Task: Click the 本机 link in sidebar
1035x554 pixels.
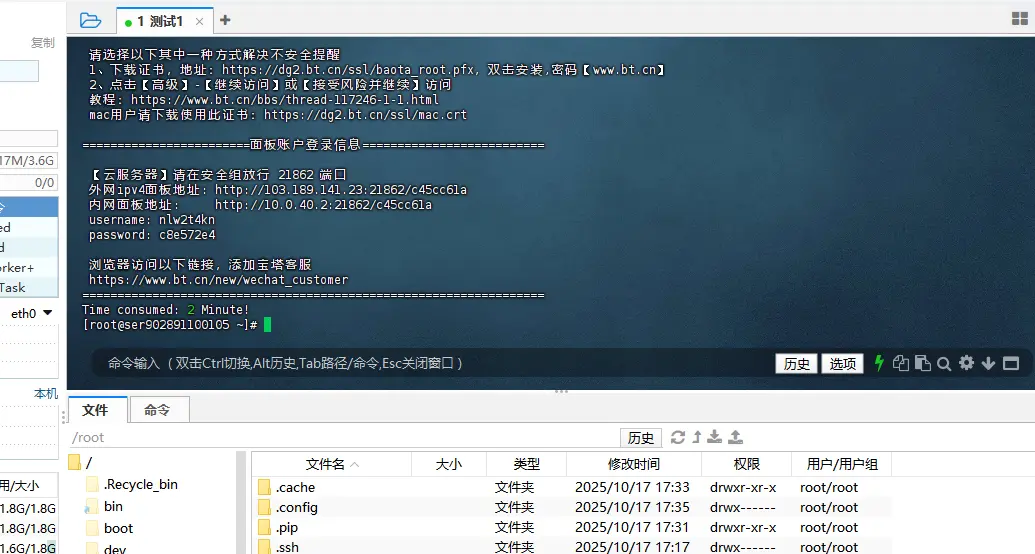Action: tap(46, 394)
